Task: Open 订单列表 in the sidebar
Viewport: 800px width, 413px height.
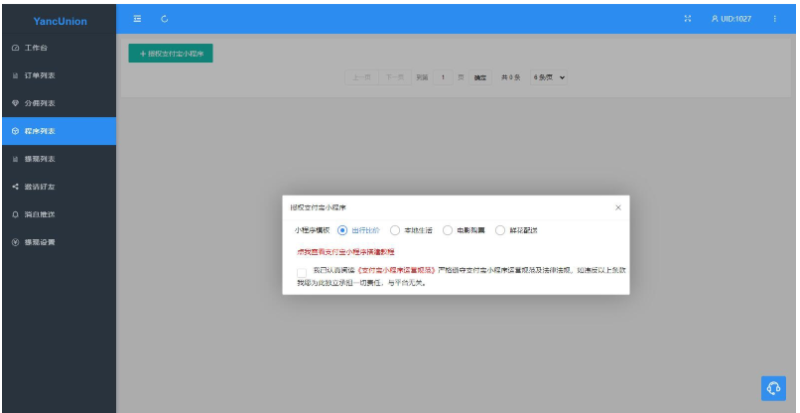Action: pos(40,76)
